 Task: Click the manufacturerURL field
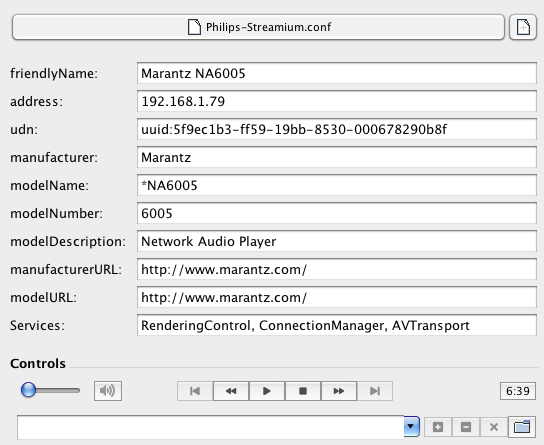(337, 269)
